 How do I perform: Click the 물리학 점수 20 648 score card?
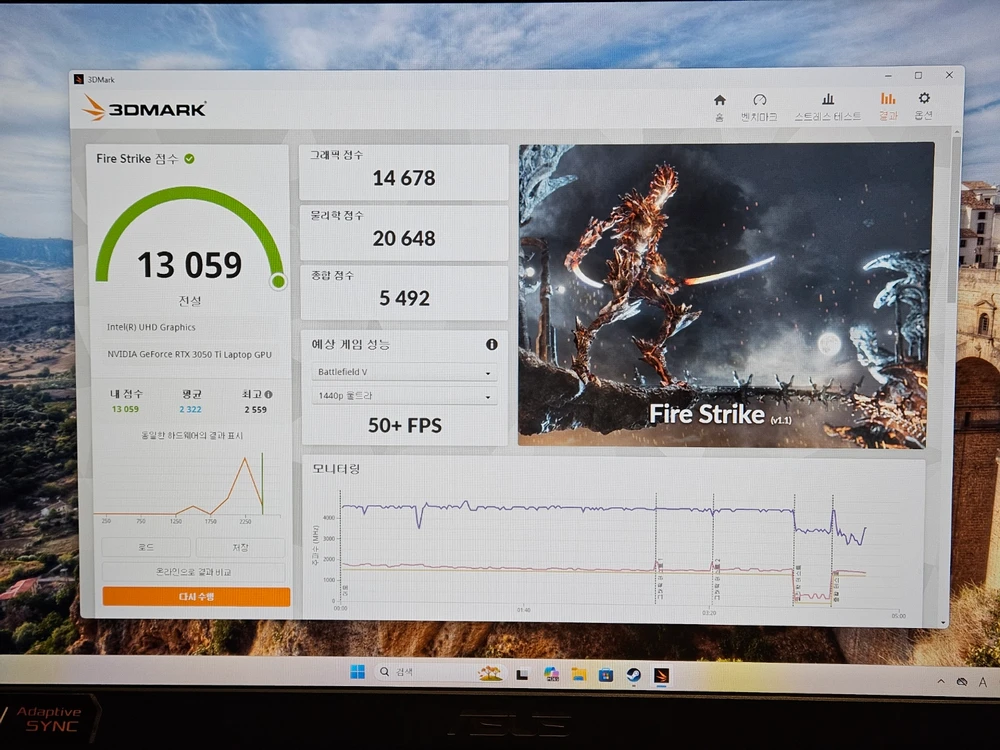click(404, 233)
